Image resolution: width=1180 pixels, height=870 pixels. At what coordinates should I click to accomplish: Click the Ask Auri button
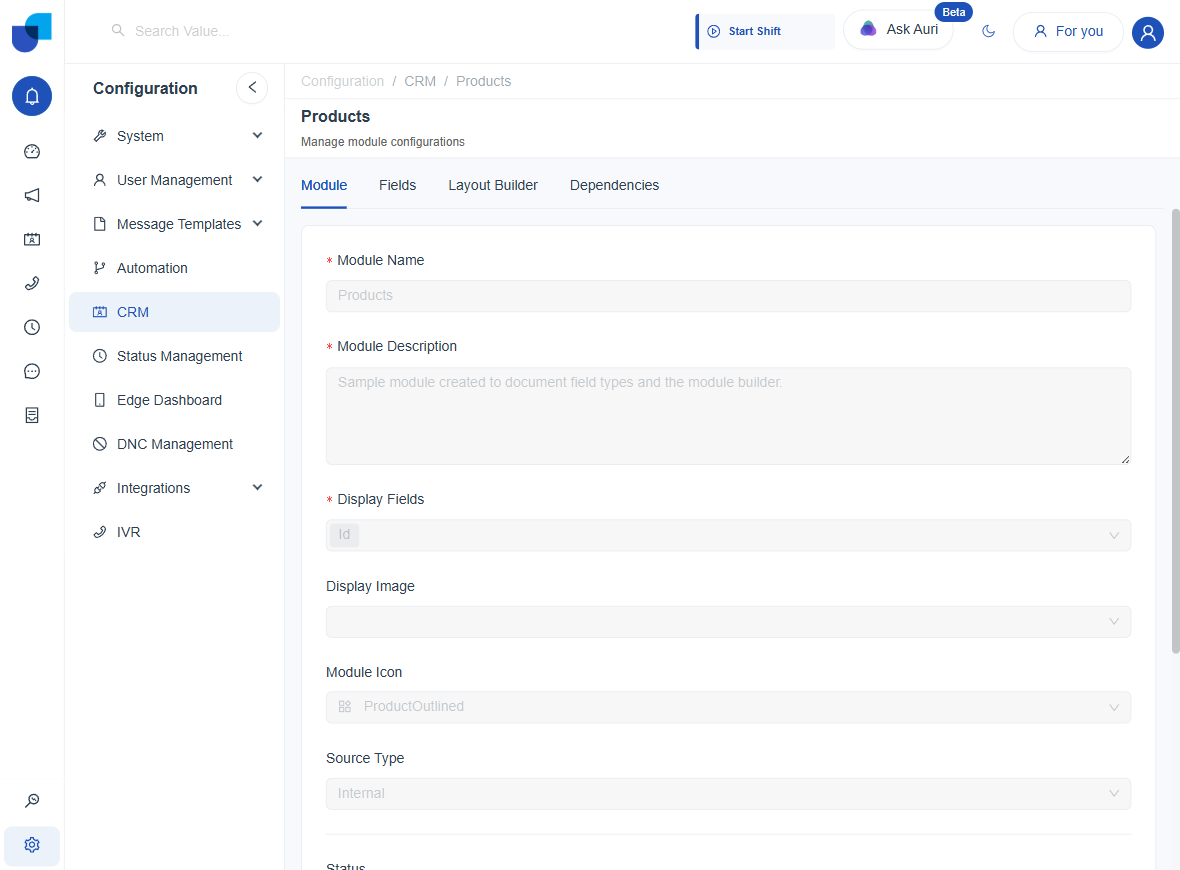pos(899,30)
